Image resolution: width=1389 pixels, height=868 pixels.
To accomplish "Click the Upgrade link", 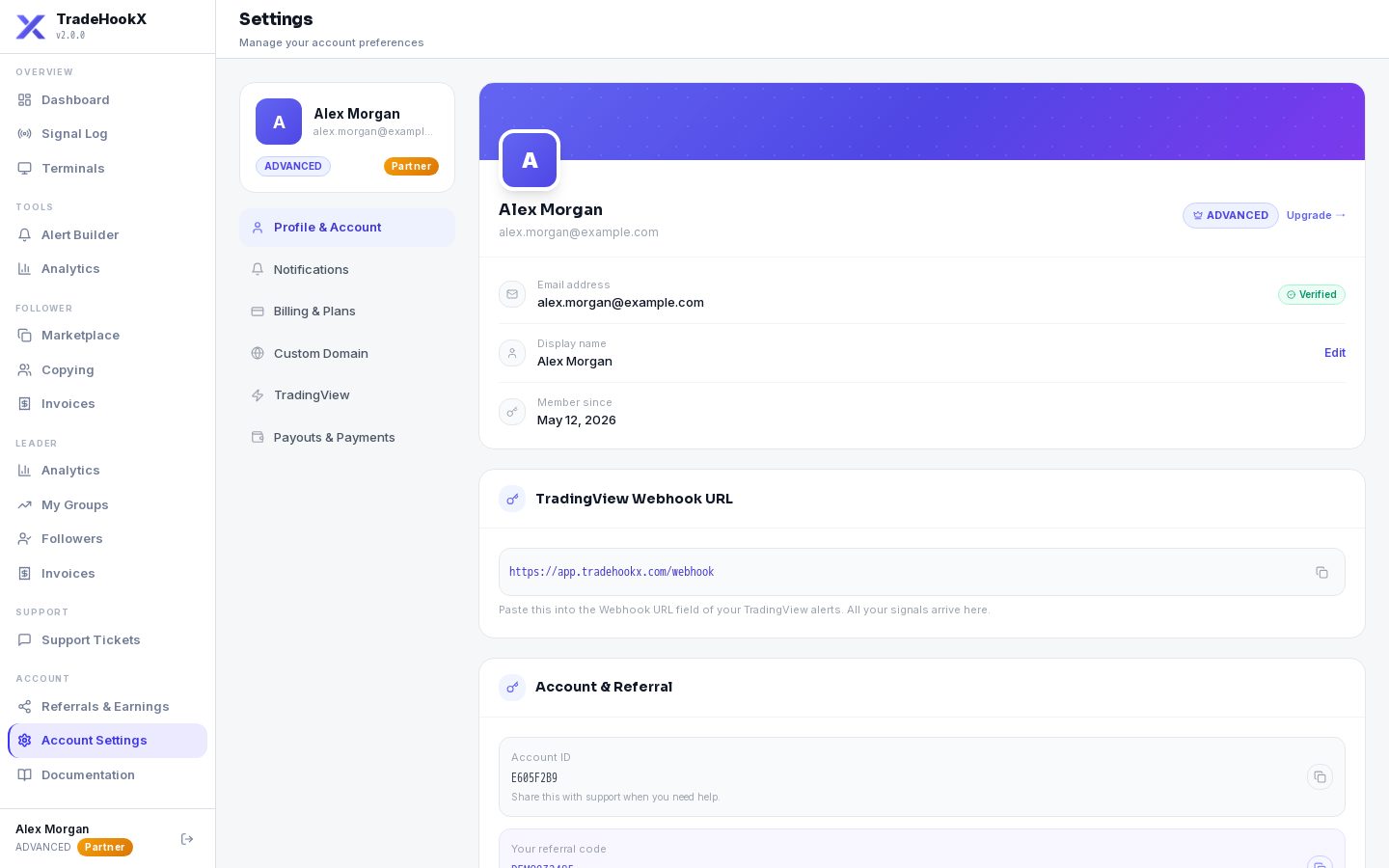I will [x=1316, y=216].
